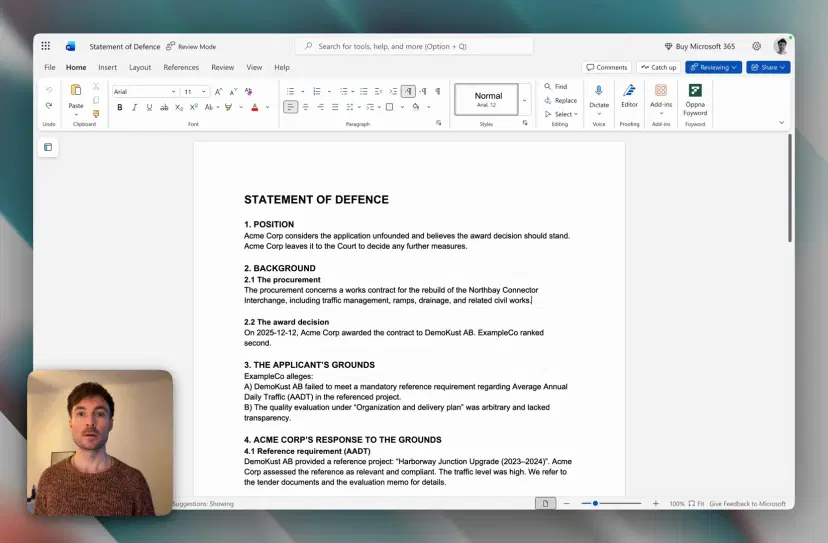Justify paragraph text

tap(335, 107)
